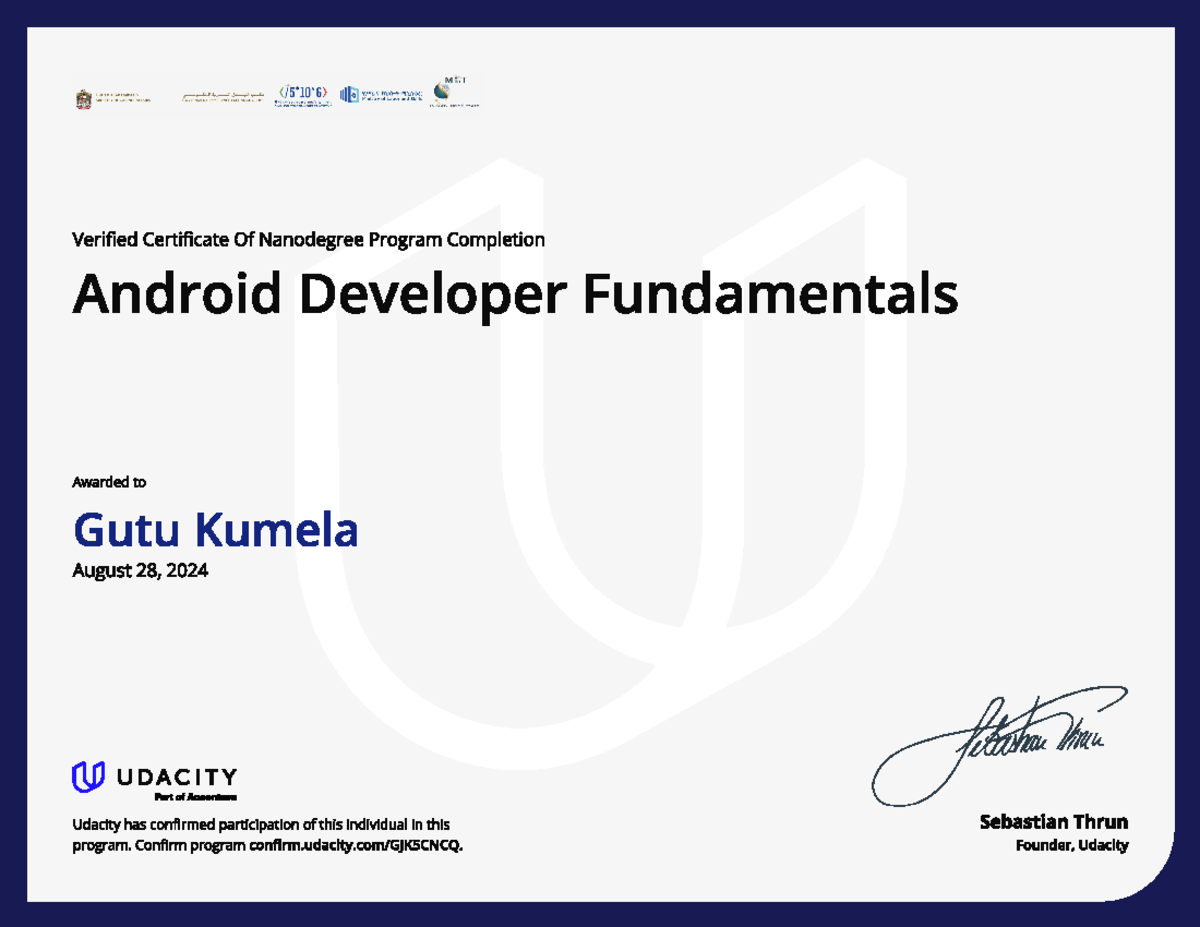The height and width of the screenshot is (927, 1200).
Task: Click the dark navy certificate border
Action: click(x=600, y=12)
